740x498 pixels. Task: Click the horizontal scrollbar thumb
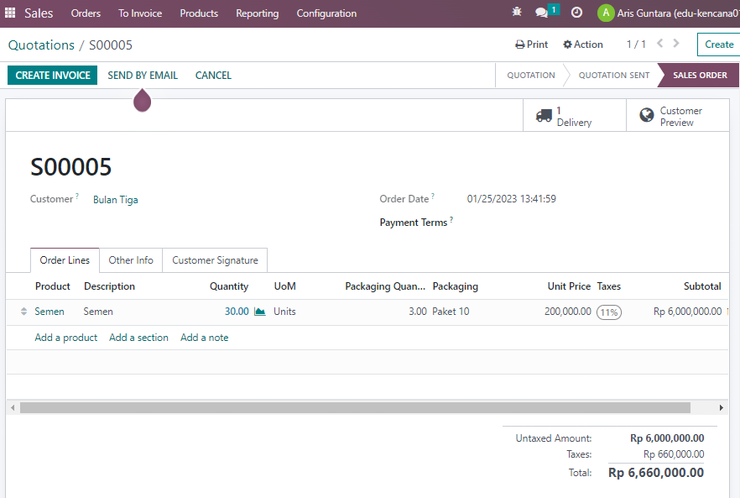click(x=355, y=407)
